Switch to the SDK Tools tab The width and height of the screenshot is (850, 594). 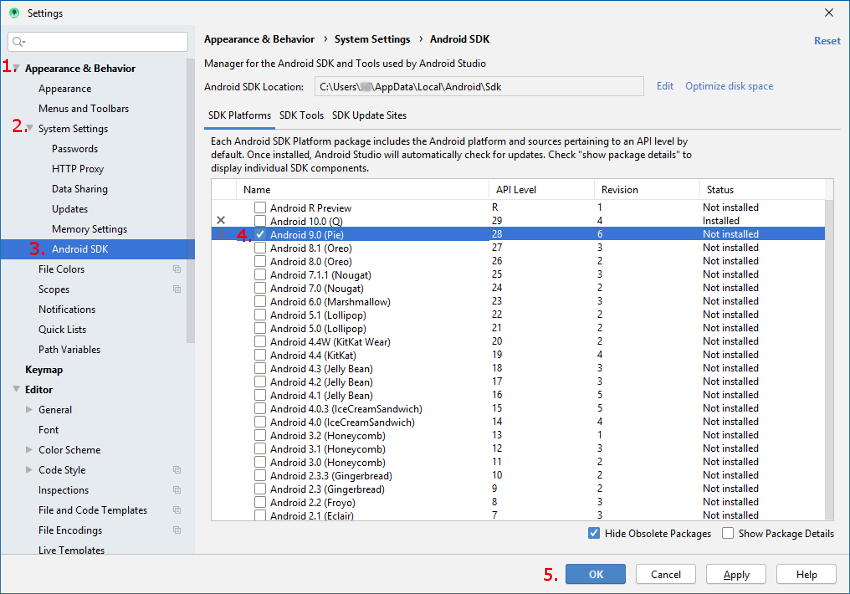point(301,115)
